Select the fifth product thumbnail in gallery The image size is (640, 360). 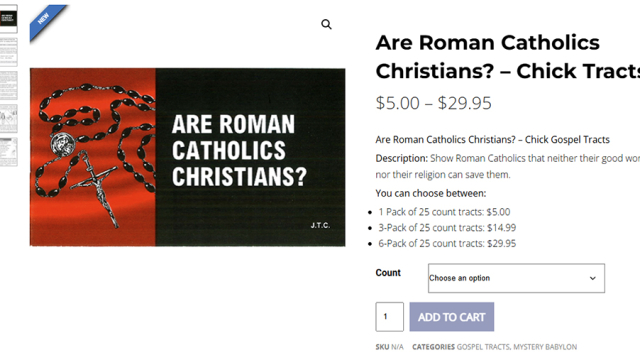(9, 152)
